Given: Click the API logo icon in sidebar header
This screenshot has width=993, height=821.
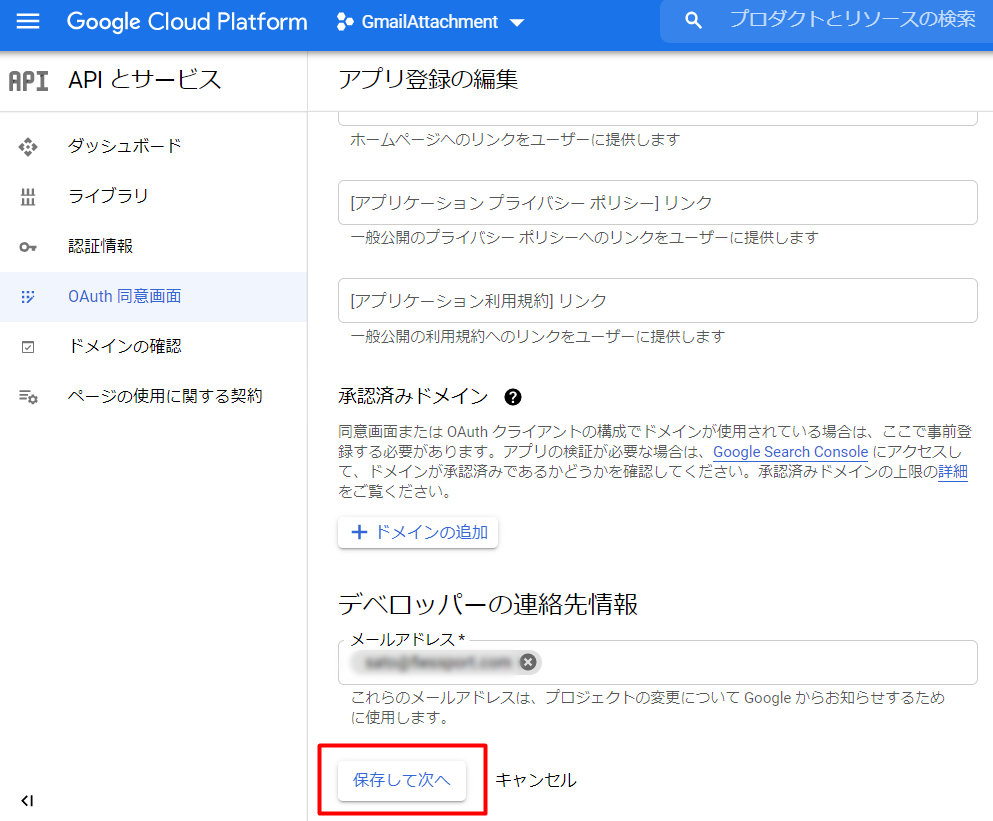Looking at the screenshot, I should point(28,81).
